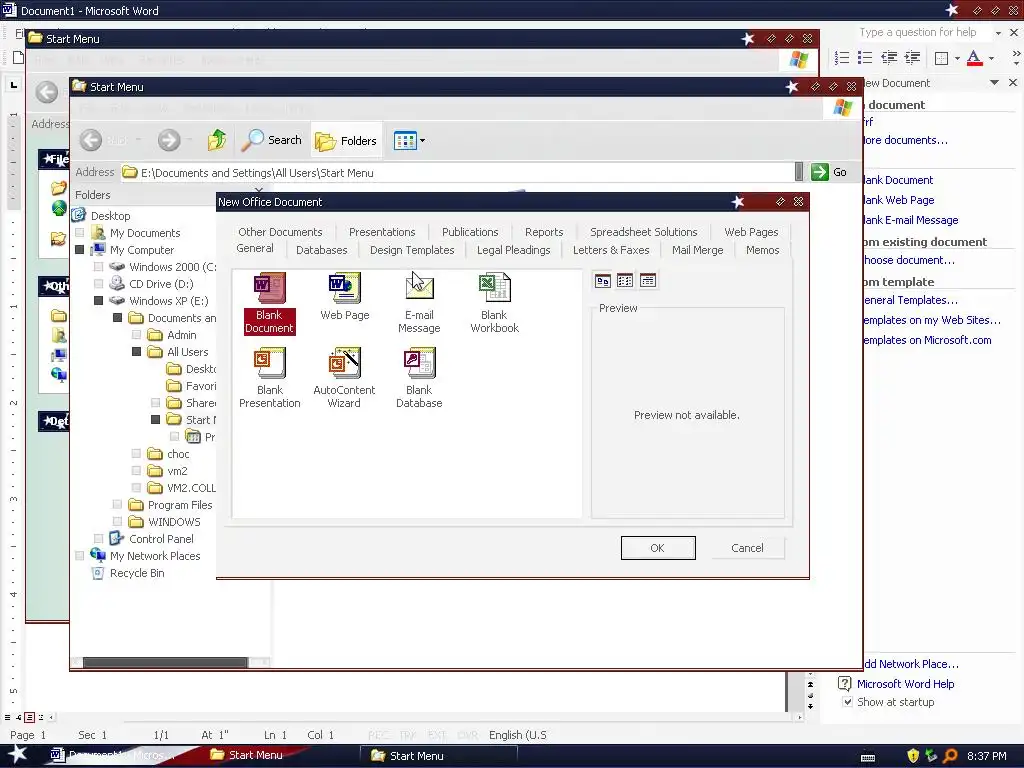The width and height of the screenshot is (1024, 768).
Task: Open the New Document task pane menu arrow
Action: coord(994,82)
